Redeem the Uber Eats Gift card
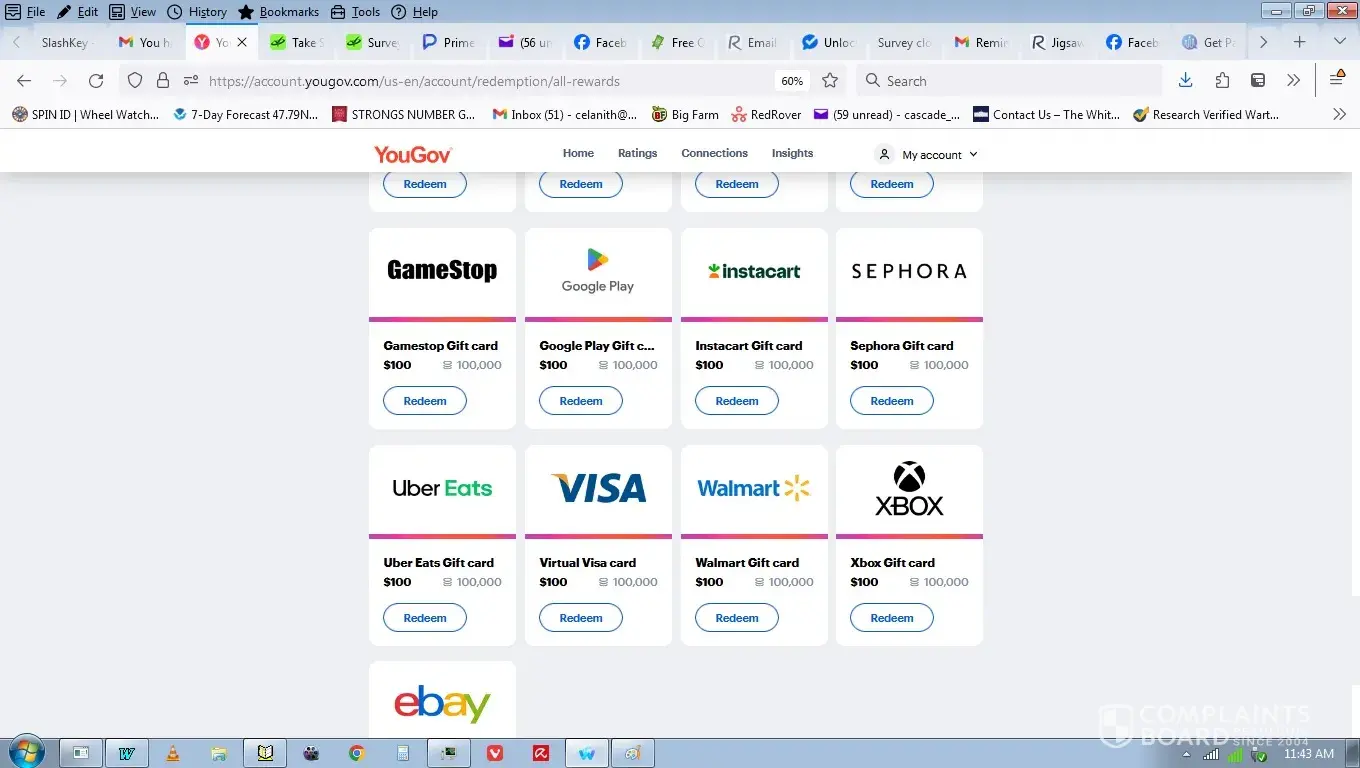This screenshot has height=768, width=1360. click(x=425, y=618)
